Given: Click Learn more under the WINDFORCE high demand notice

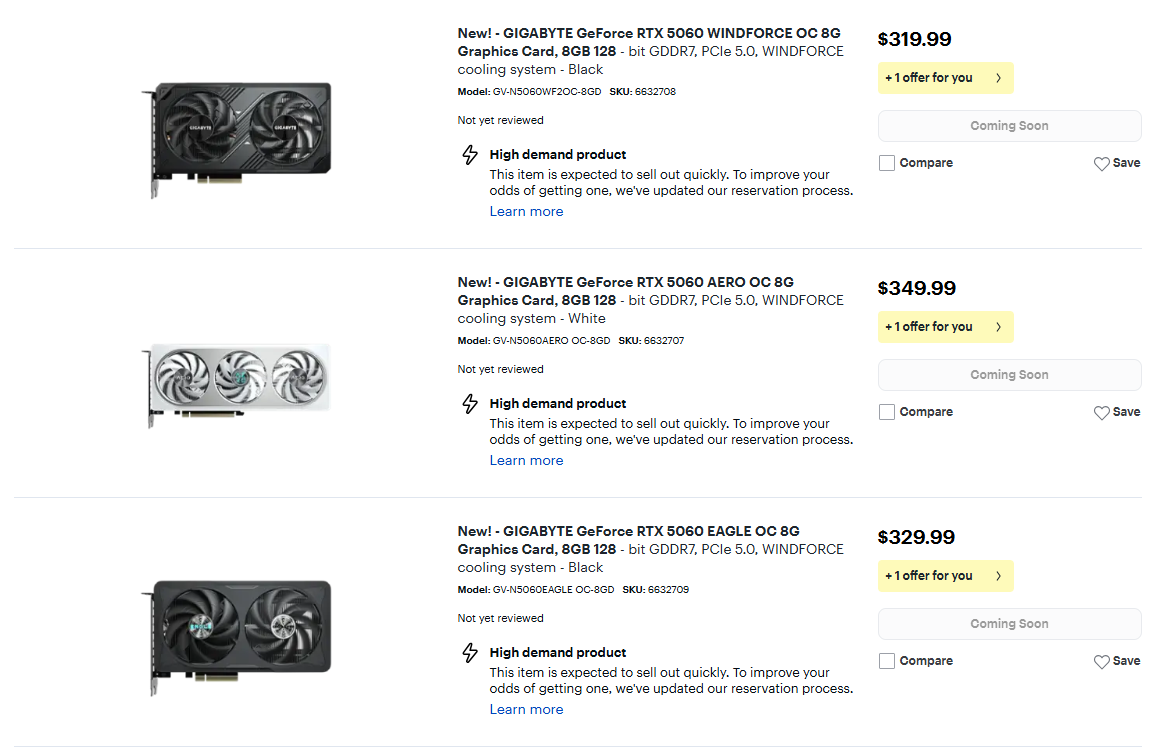Looking at the screenshot, I should tap(526, 212).
